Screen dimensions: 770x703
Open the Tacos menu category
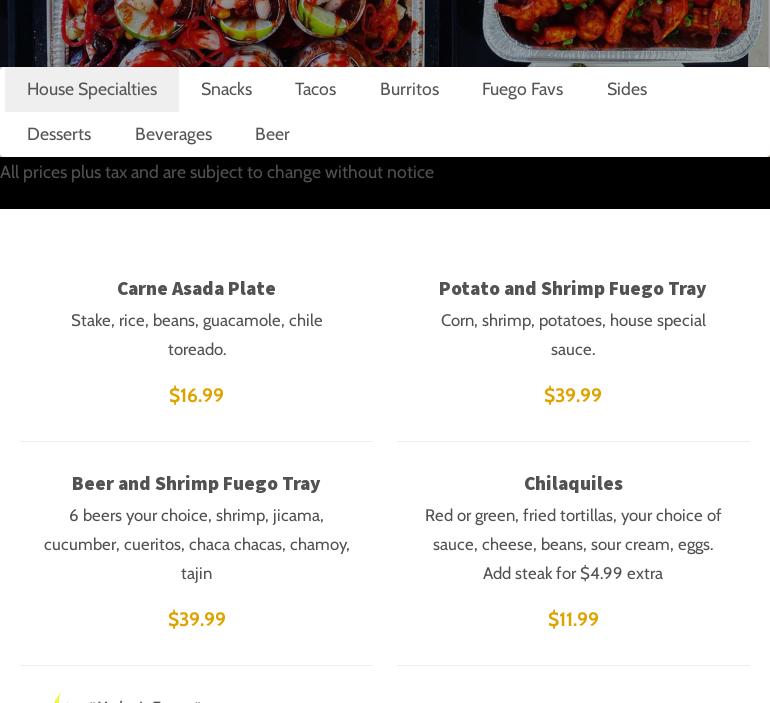pyautogui.click(x=315, y=89)
